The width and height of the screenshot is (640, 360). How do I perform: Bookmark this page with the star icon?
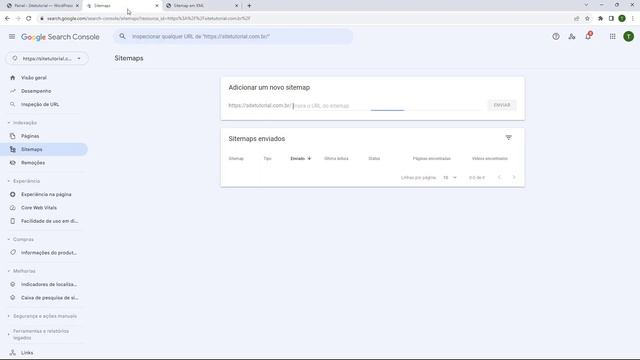click(x=587, y=18)
